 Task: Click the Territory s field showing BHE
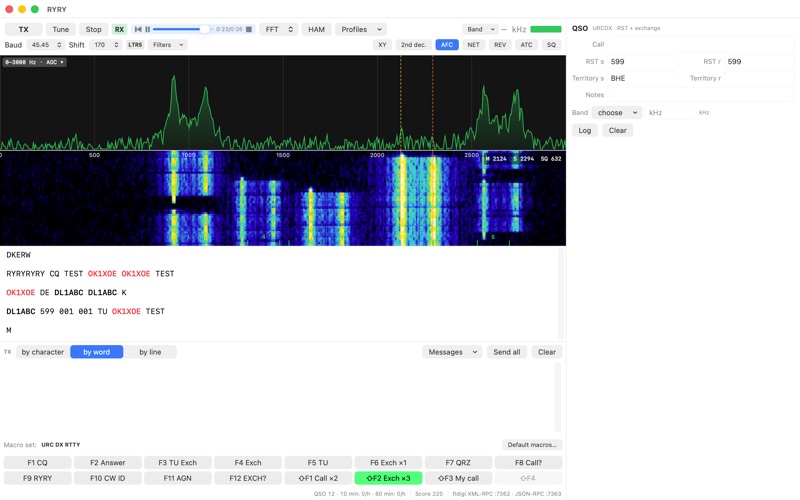point(642,79)
